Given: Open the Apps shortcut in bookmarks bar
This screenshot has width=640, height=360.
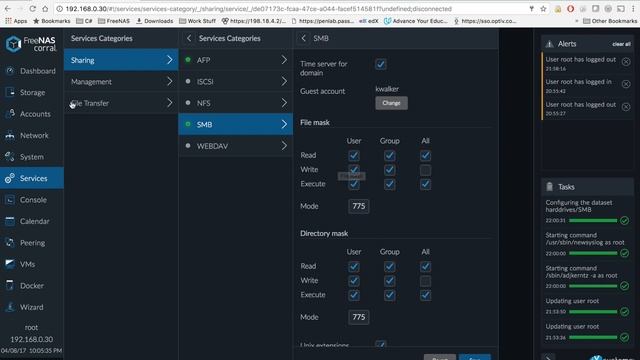Looking at the screenshot, I should [x=16, y=21].
